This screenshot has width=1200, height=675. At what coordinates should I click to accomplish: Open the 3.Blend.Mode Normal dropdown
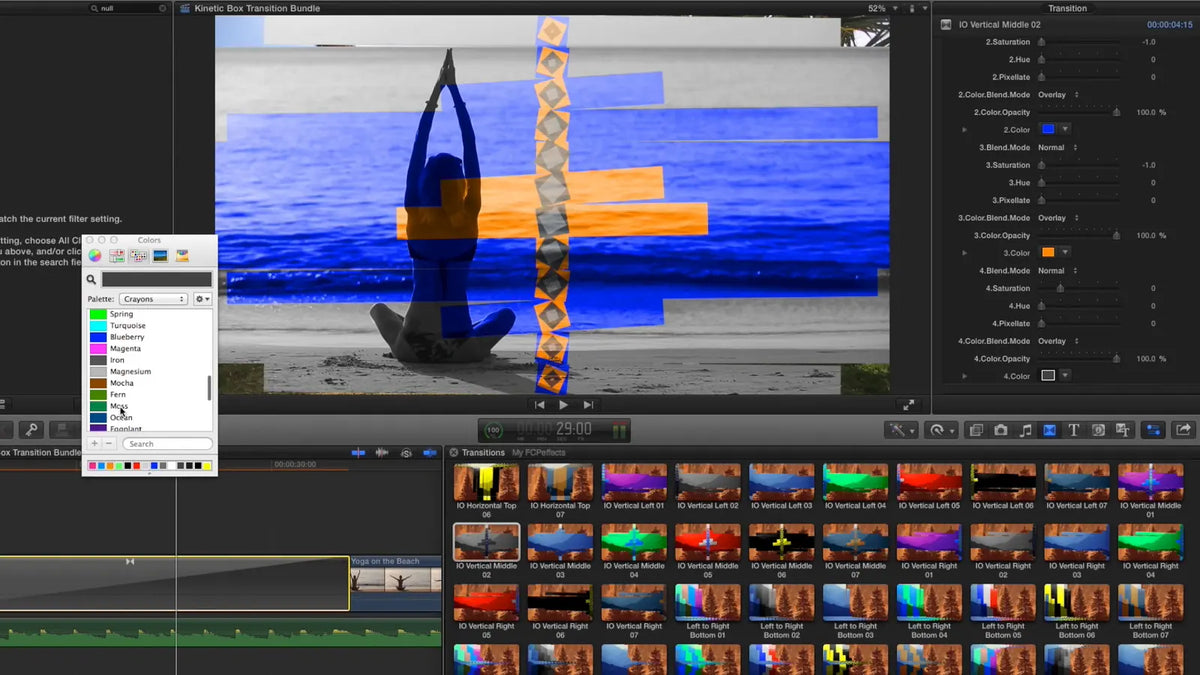click(1058, 148)
